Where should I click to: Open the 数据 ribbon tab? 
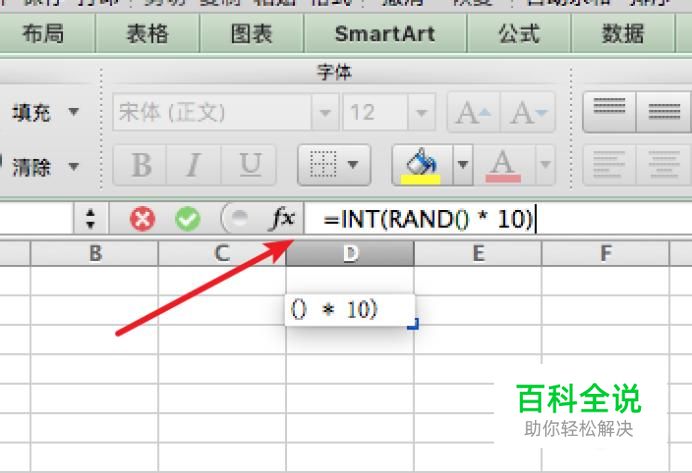coord(623,34)
